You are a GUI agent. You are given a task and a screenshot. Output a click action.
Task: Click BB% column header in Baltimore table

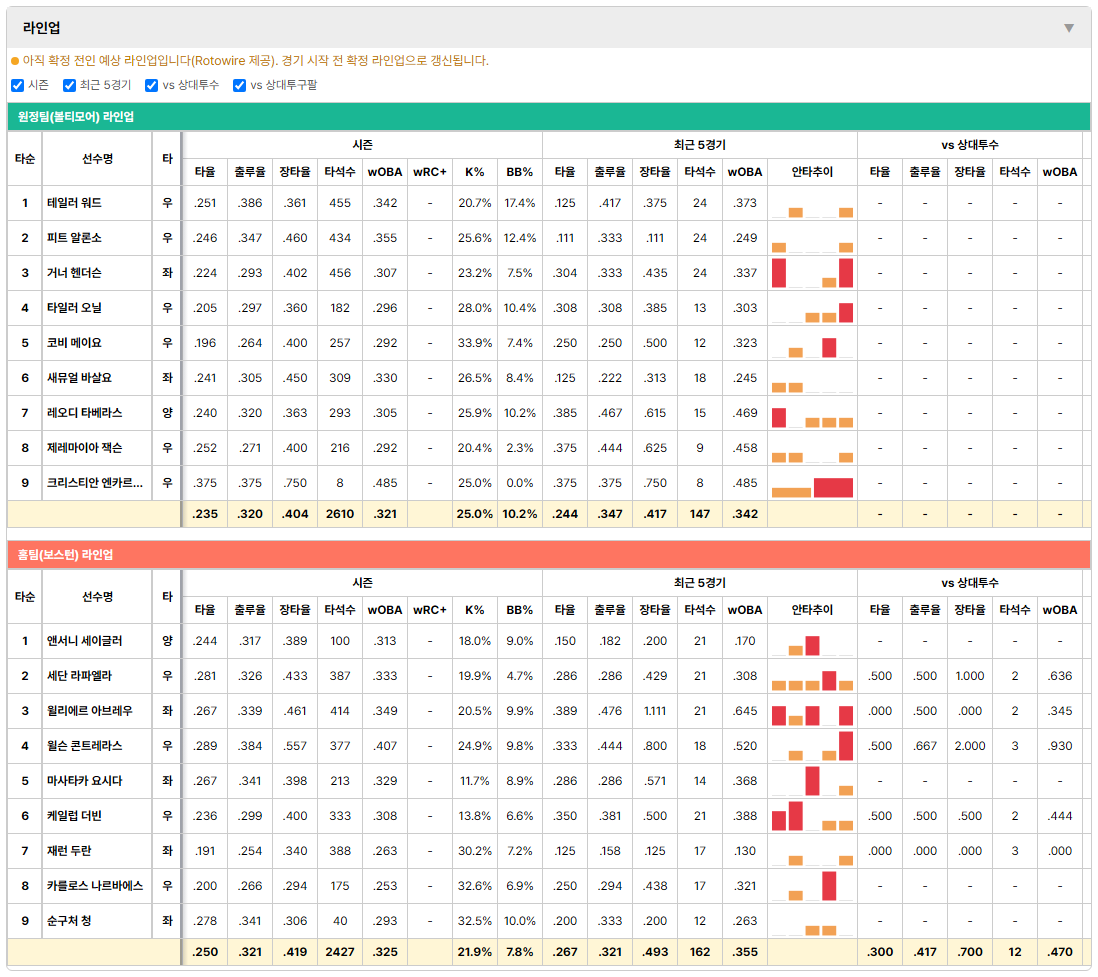pos(520,172)
